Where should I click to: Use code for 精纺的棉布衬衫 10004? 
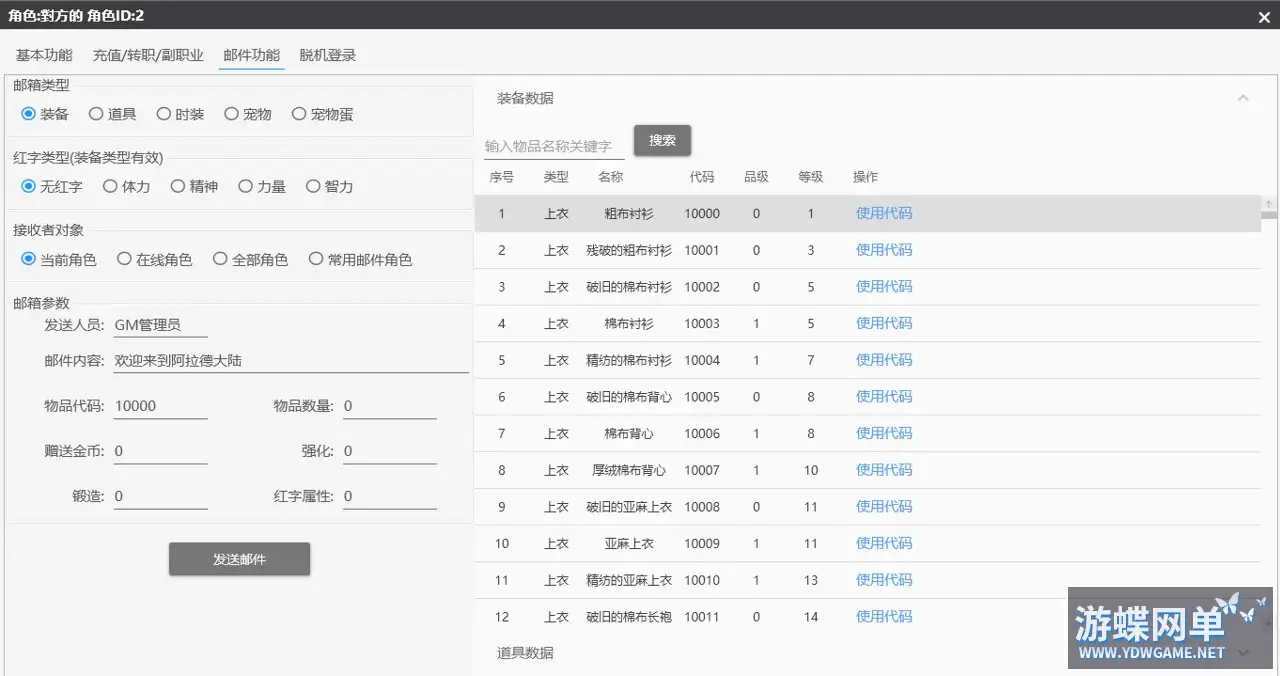(x=884, y=360)
